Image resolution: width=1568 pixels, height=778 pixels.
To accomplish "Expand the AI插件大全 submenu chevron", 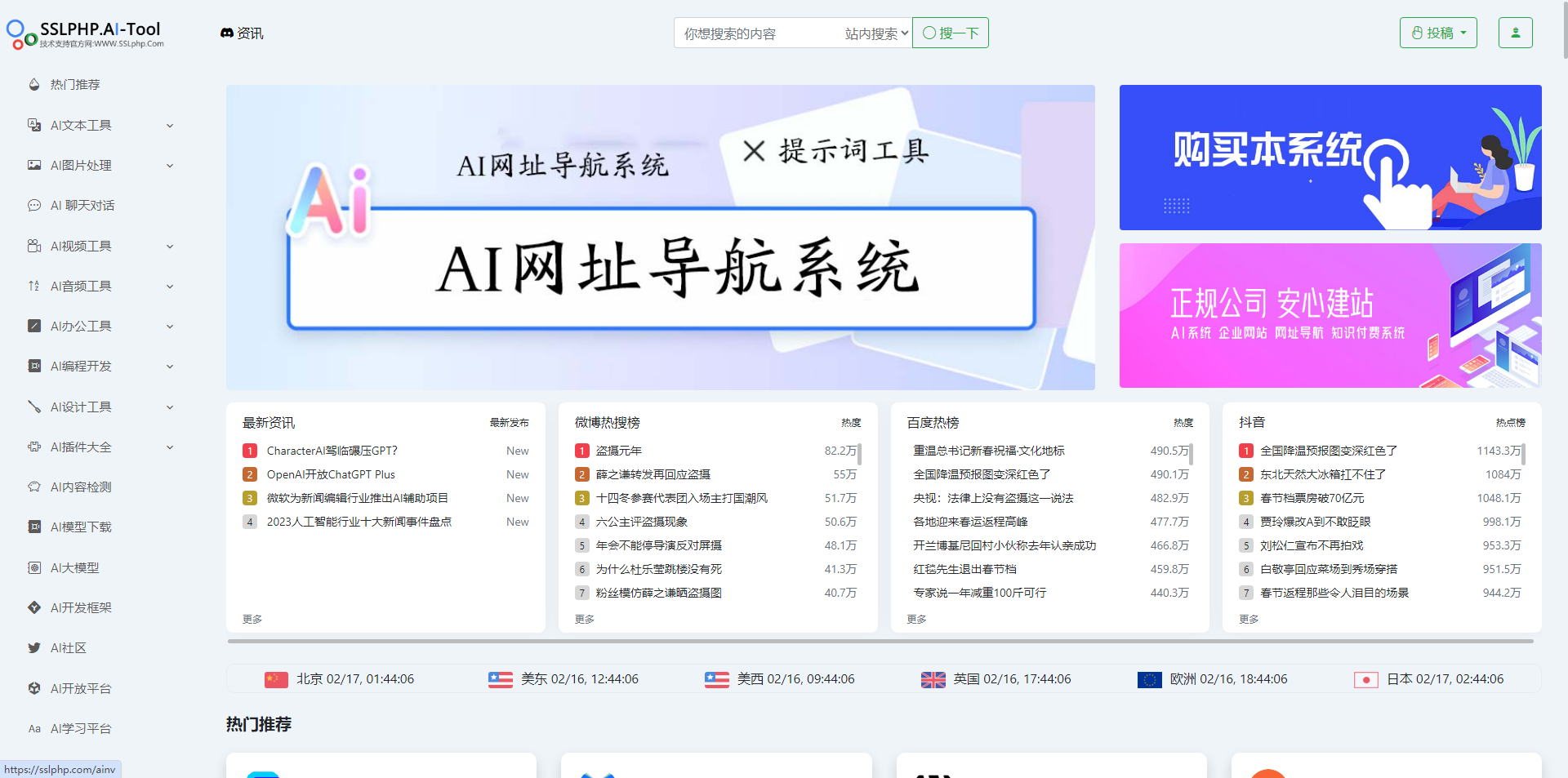I will (x=170, y=447).
